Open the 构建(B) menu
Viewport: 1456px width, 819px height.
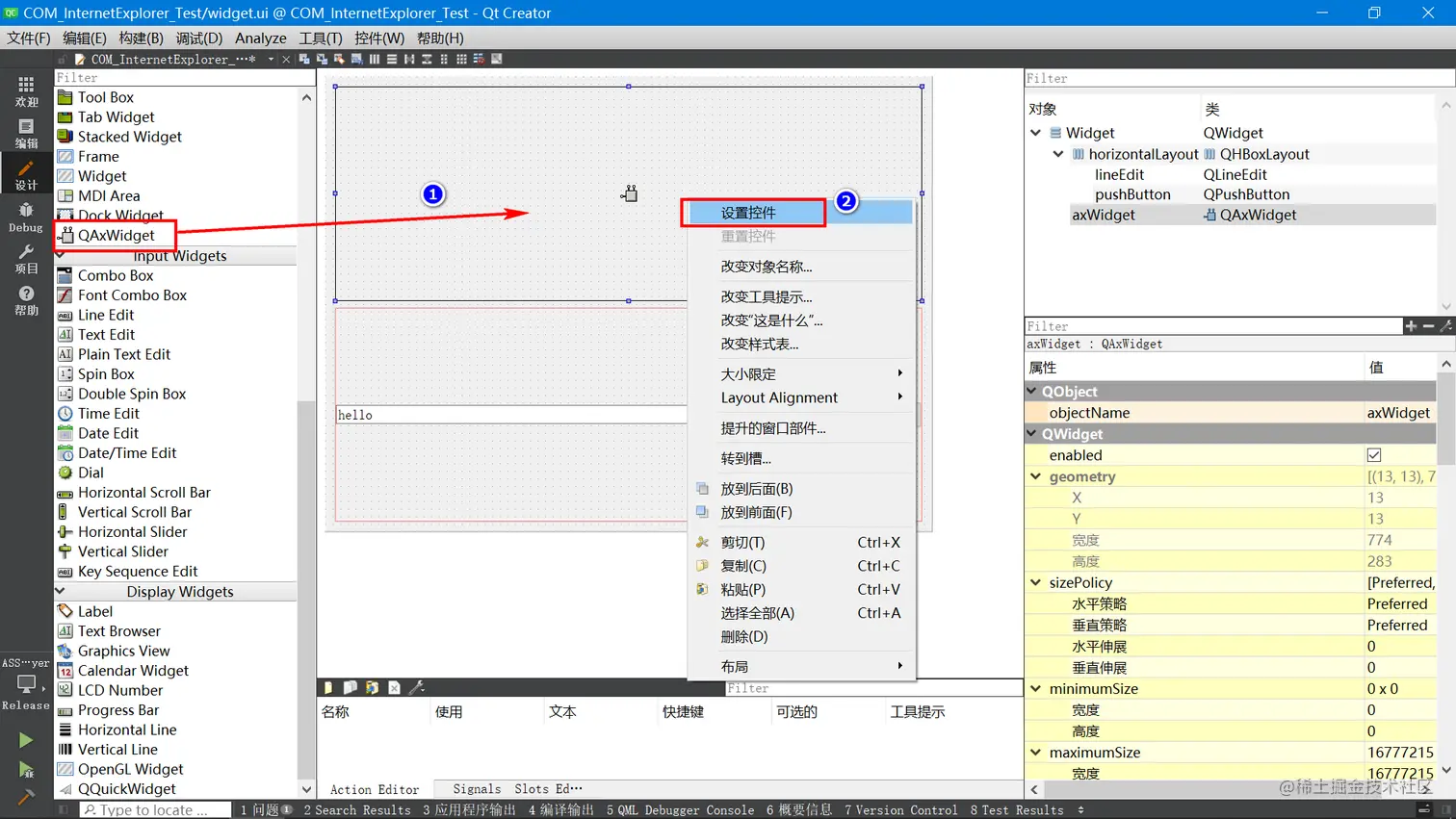[142, 38]
